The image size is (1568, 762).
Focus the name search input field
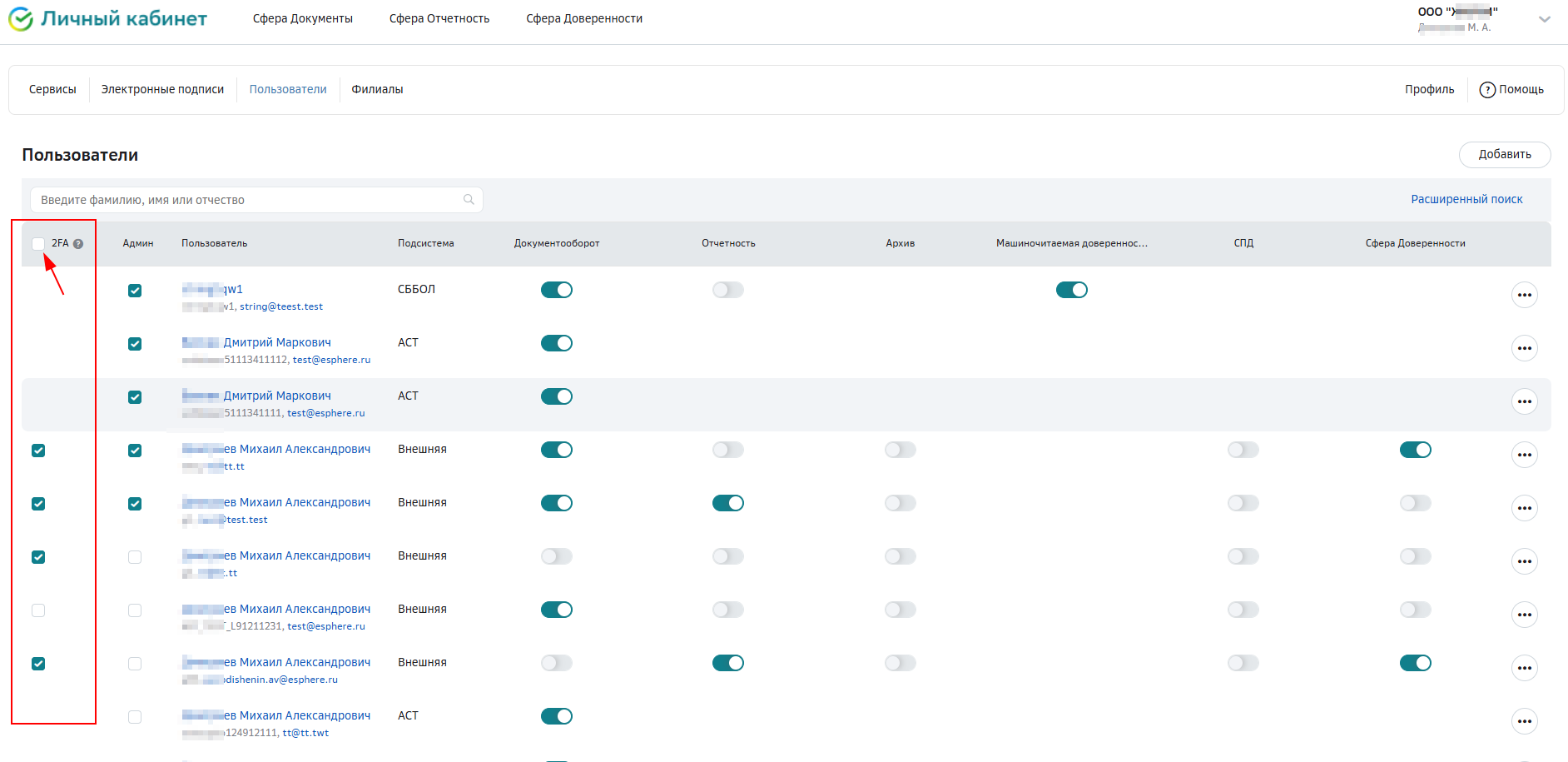(x=256, y=200)
